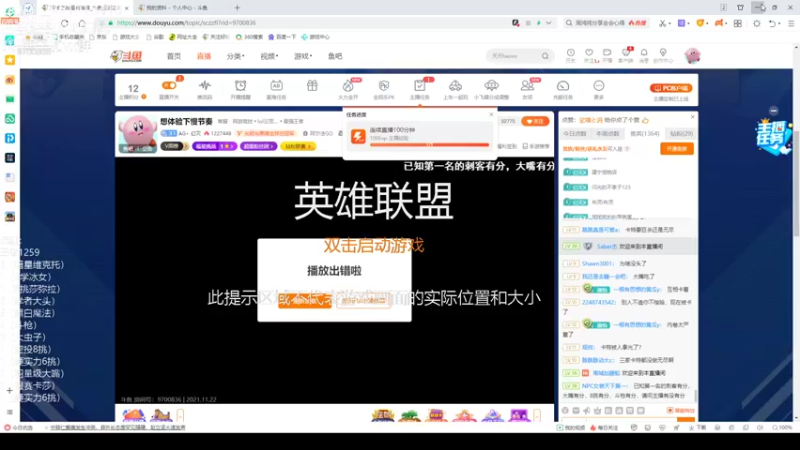Open viewing history clock icon

point(570,53)
